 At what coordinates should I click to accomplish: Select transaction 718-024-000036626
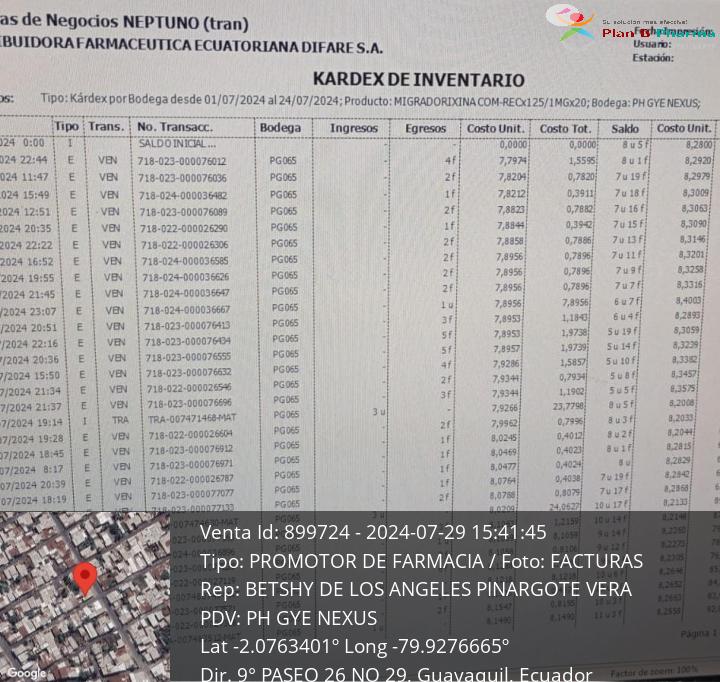click(x=186, y=277)
